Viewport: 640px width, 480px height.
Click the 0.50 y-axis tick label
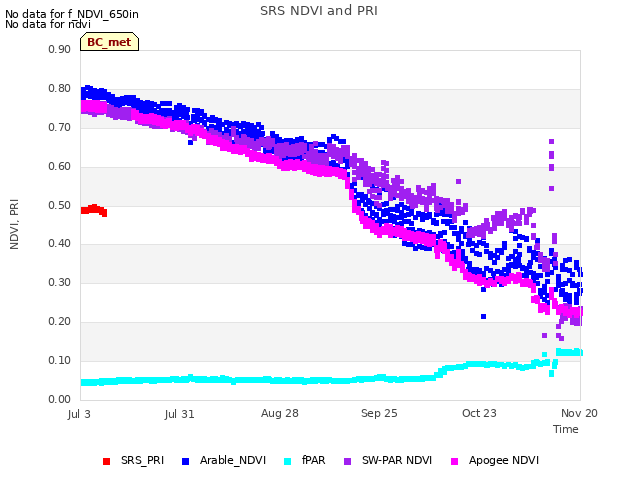(60, 205)
